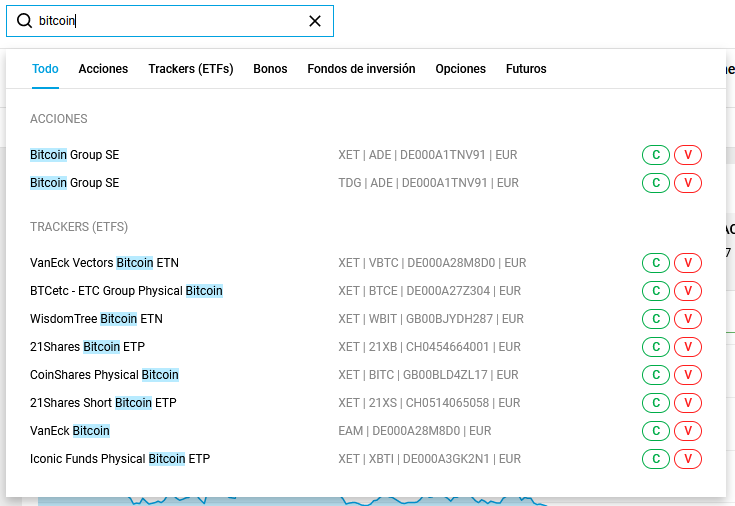Click the search magnifier icon
Screen dimensions: 735x506
point(24,21)
